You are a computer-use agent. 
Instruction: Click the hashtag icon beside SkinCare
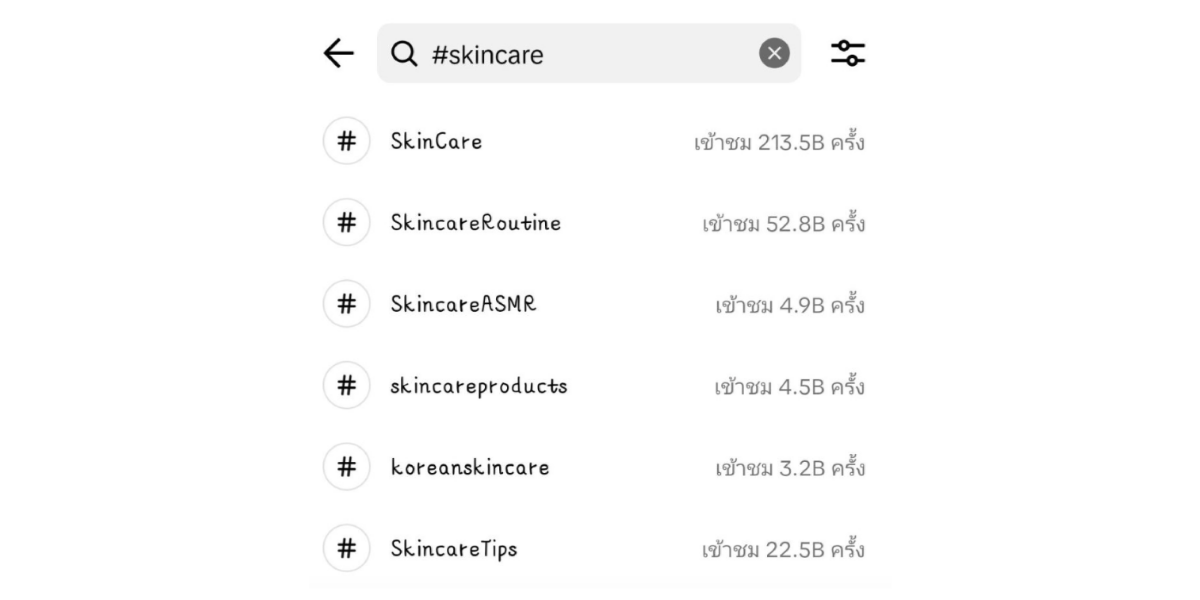click(346, 142)
